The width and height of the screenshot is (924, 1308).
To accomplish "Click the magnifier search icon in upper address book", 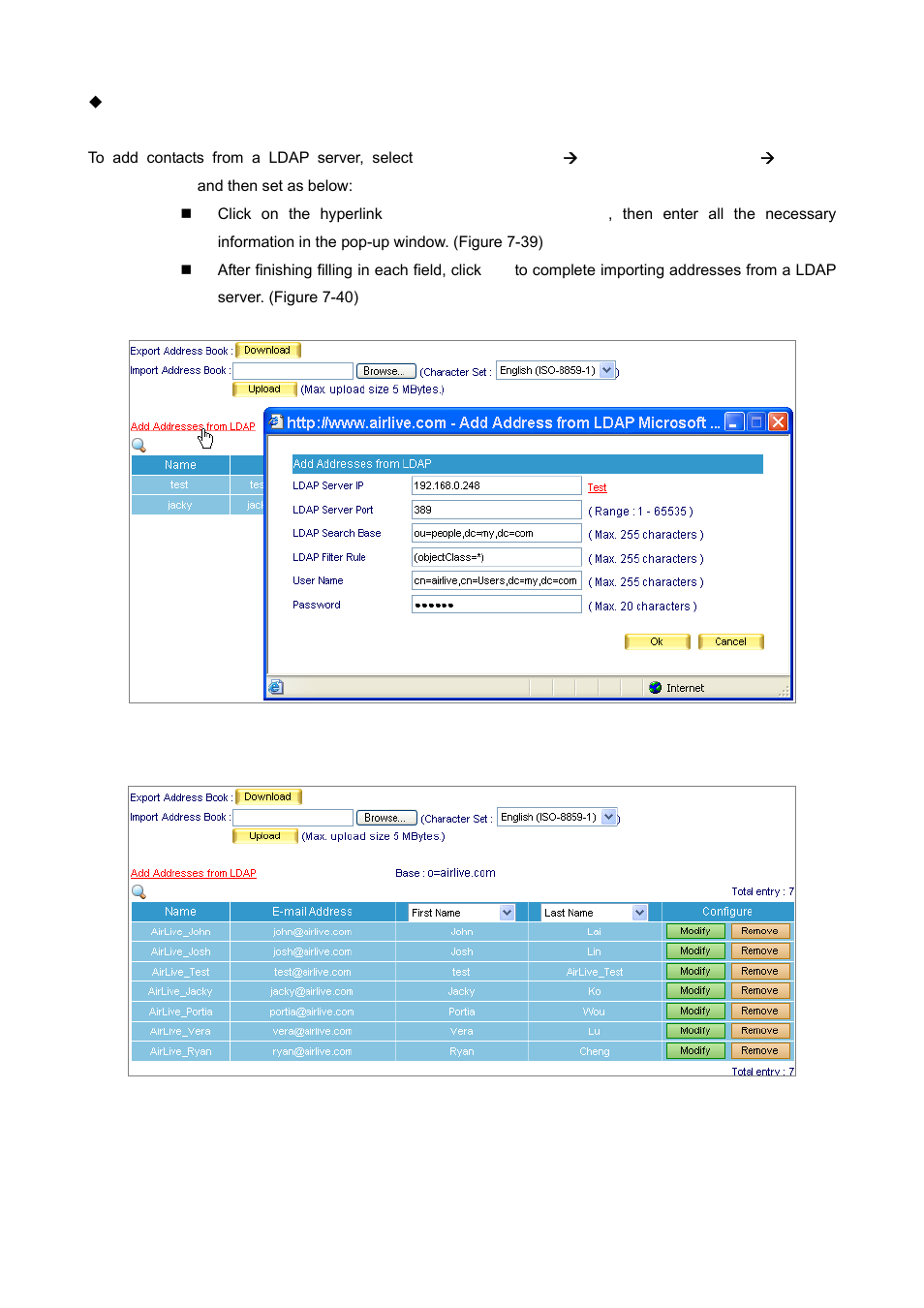I will pos(139,445).
